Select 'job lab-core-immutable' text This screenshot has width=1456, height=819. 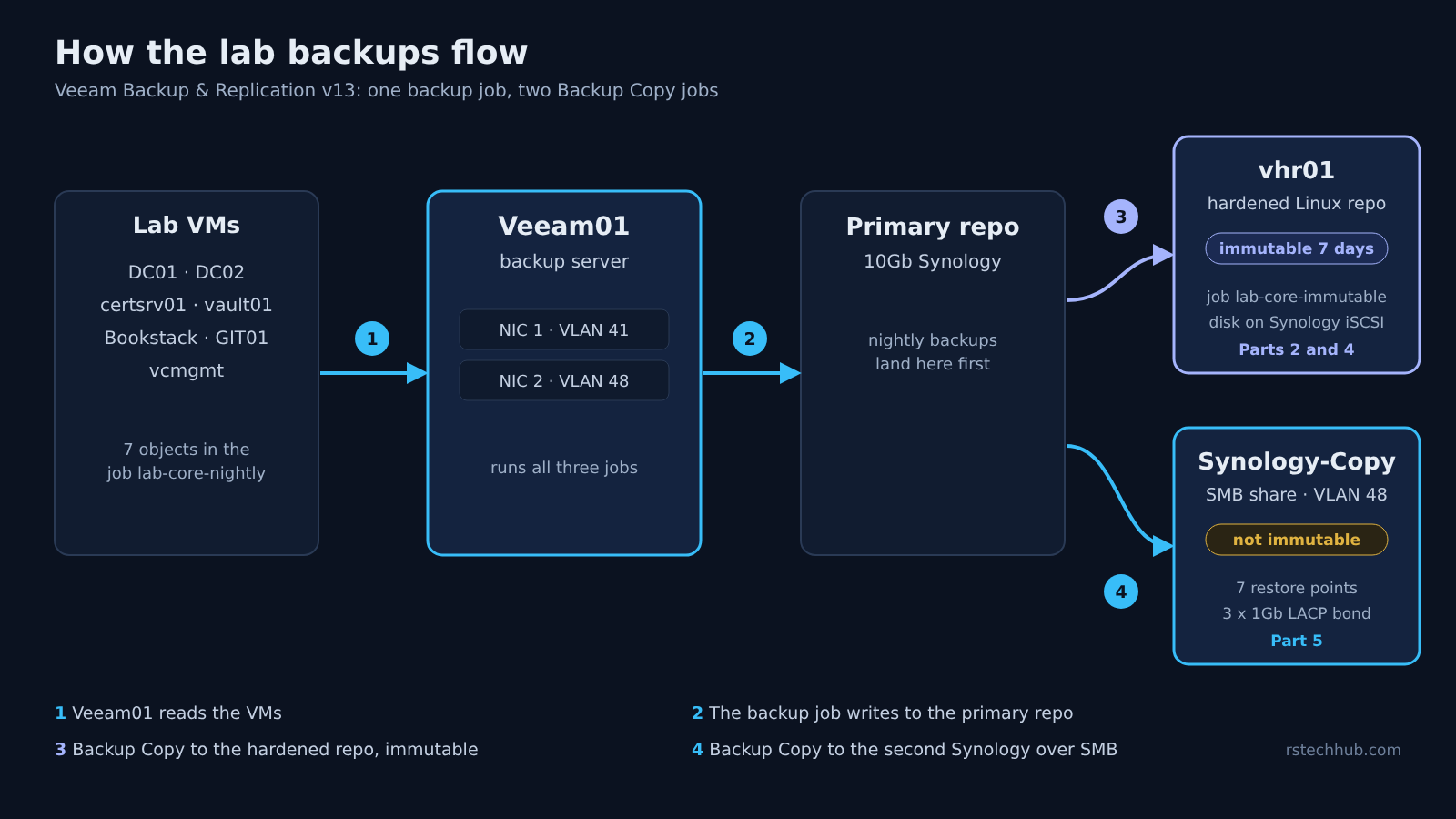pos(1297,297)
